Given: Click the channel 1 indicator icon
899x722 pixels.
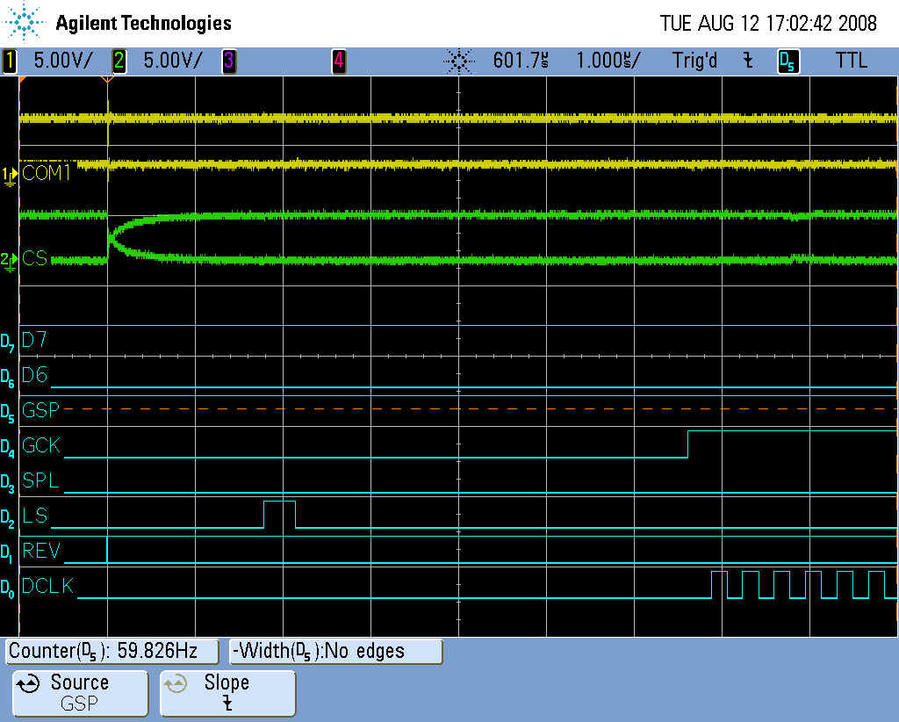Looking at the screenshot, I should pyautogui.click(x=11, y=61).
